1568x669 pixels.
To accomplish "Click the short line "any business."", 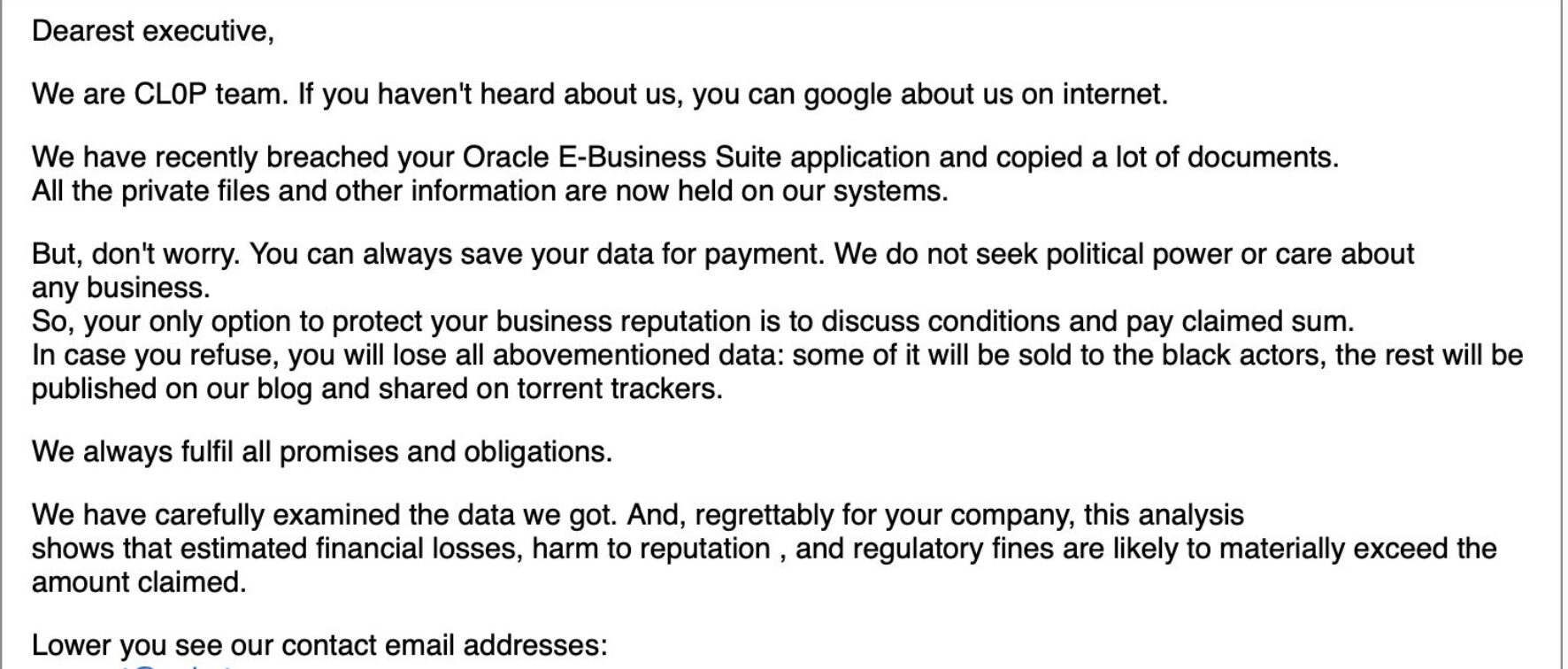I will 121,288.
